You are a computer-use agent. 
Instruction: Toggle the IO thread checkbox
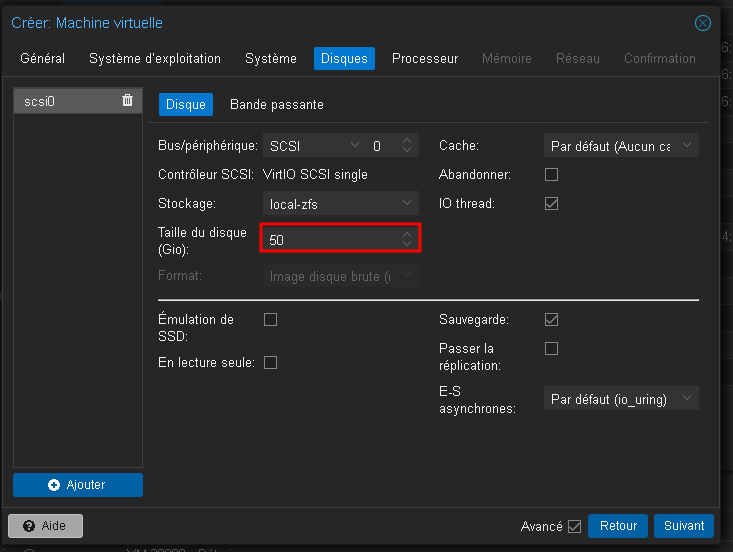pos(551,204)
